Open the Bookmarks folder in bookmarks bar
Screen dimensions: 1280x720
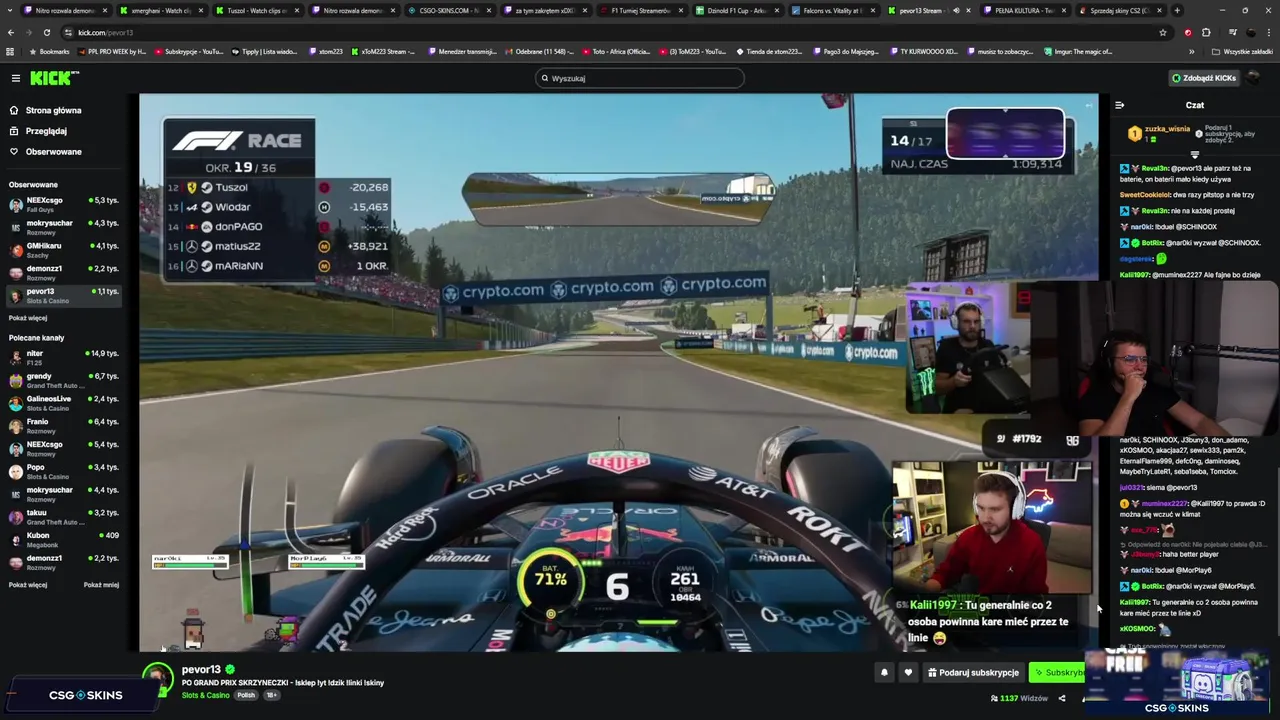(48, 51)
